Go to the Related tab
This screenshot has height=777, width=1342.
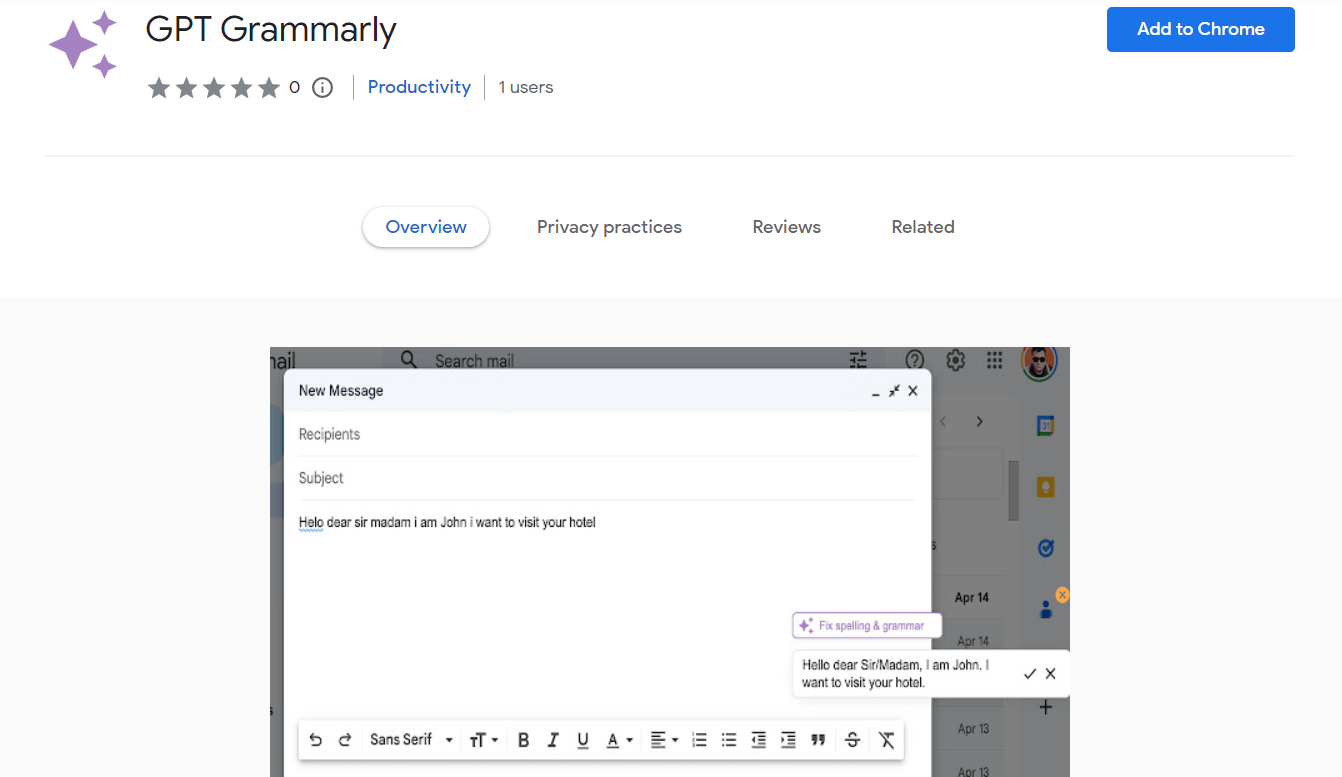tap(923, 227)
